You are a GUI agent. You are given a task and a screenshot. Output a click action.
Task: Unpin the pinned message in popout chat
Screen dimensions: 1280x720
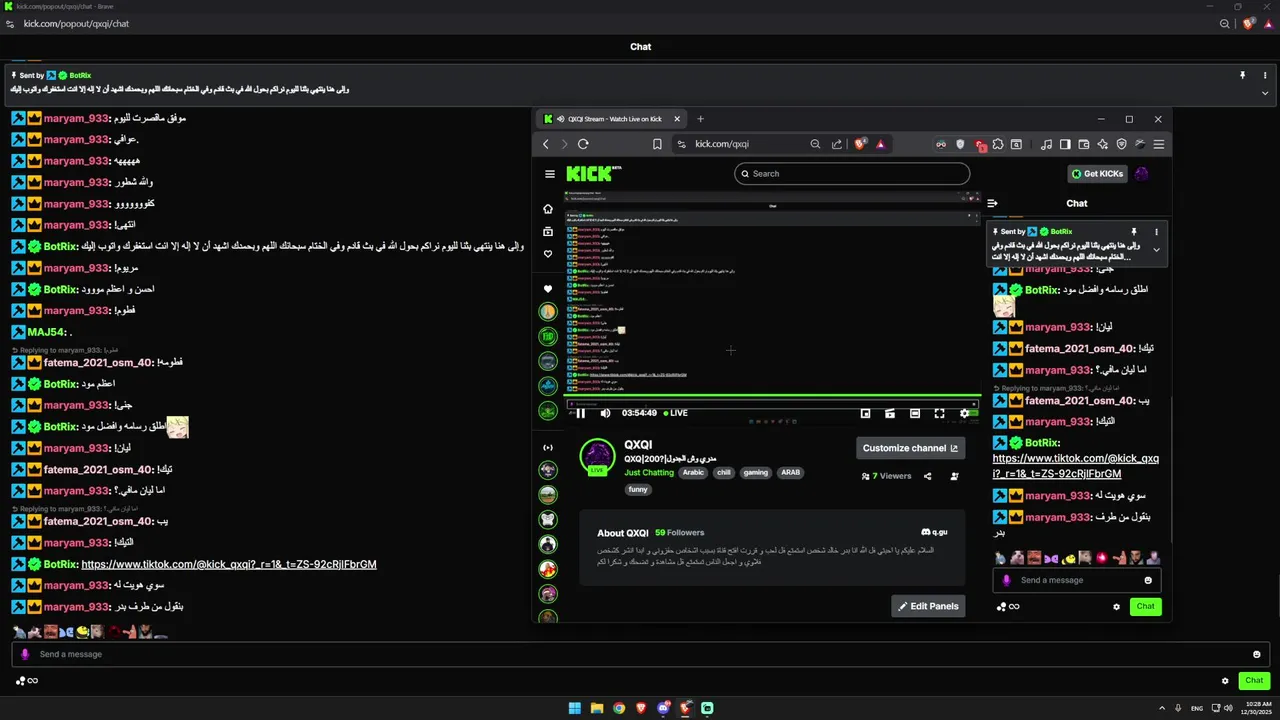click(x=1243, y=75)
